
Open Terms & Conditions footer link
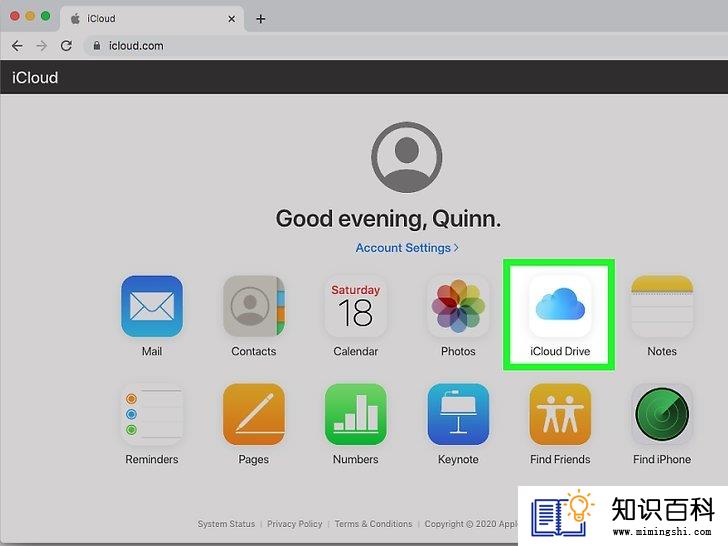coord(373,524)
